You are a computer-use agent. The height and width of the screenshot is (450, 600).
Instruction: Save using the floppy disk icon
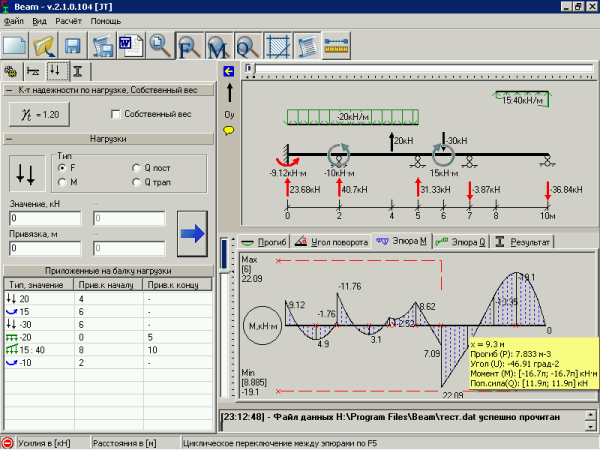73,46
